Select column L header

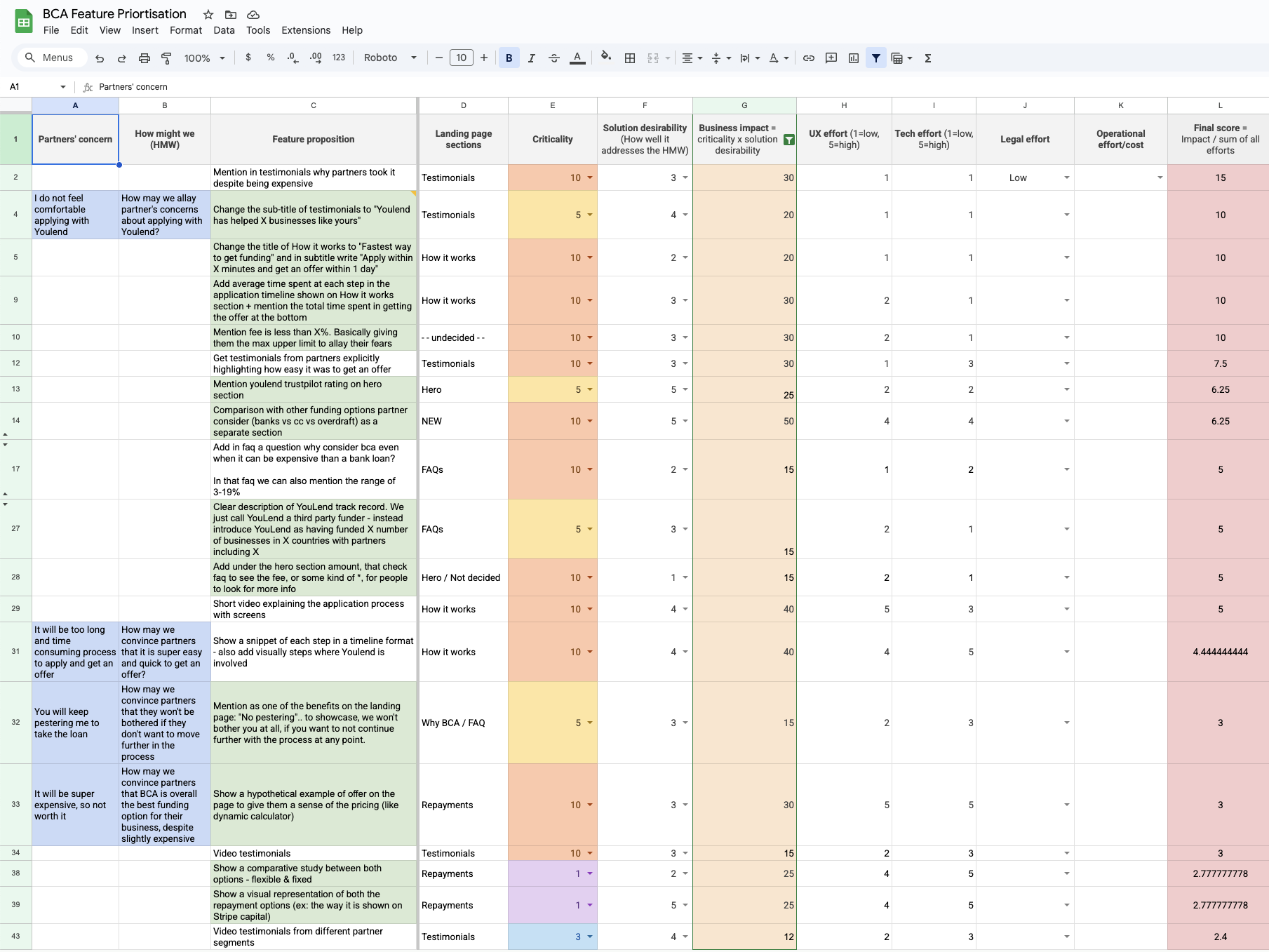point(1220,105)
